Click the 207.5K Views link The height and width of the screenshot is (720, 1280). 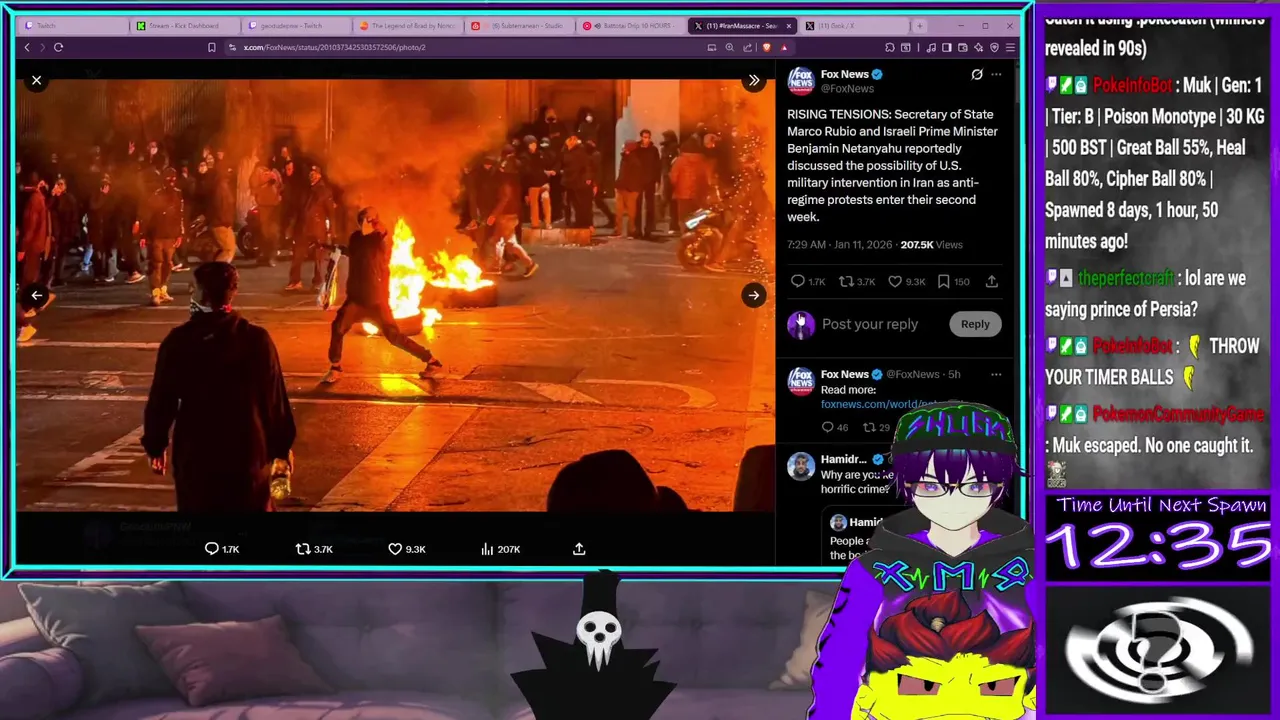tap(931, 244)
